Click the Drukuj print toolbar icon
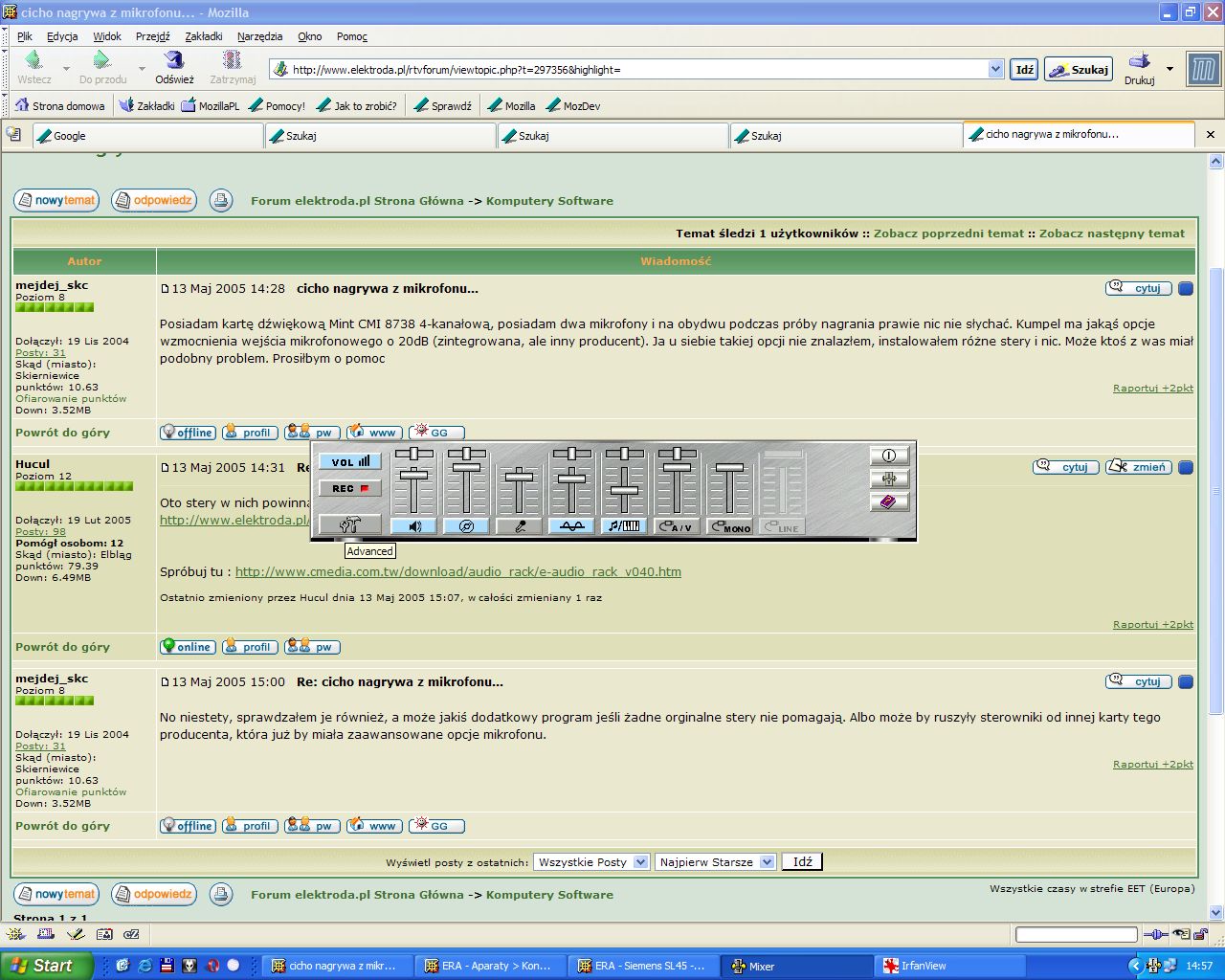 (x=1139, y=62)
